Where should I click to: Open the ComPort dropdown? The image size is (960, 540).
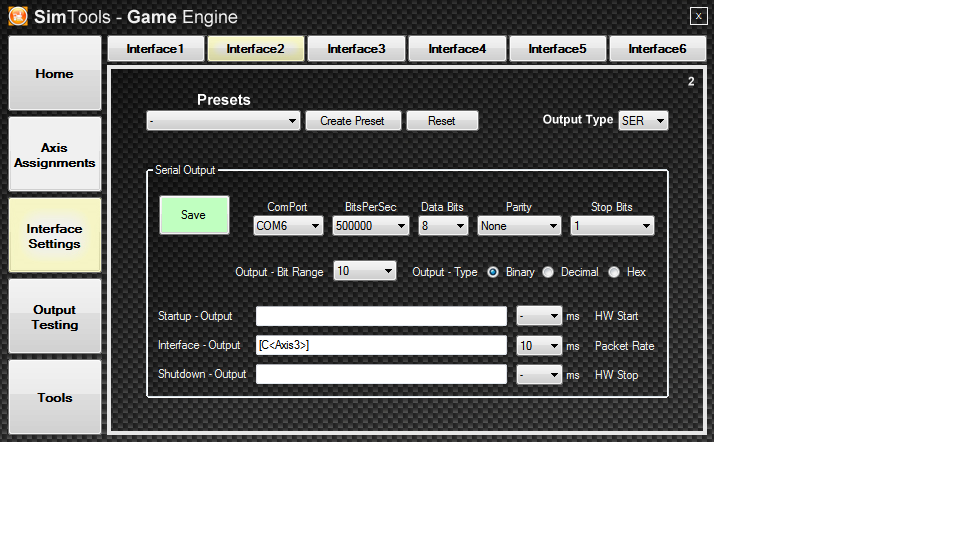coord(288,226)
